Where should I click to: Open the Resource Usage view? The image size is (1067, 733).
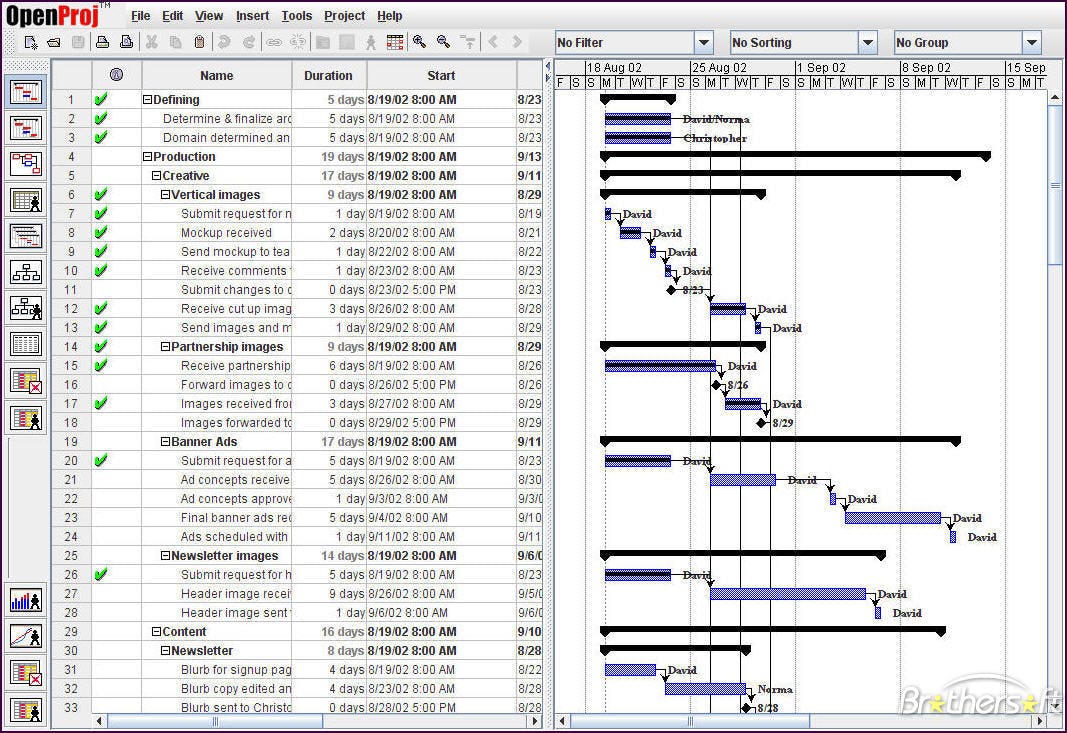(26, 710)
